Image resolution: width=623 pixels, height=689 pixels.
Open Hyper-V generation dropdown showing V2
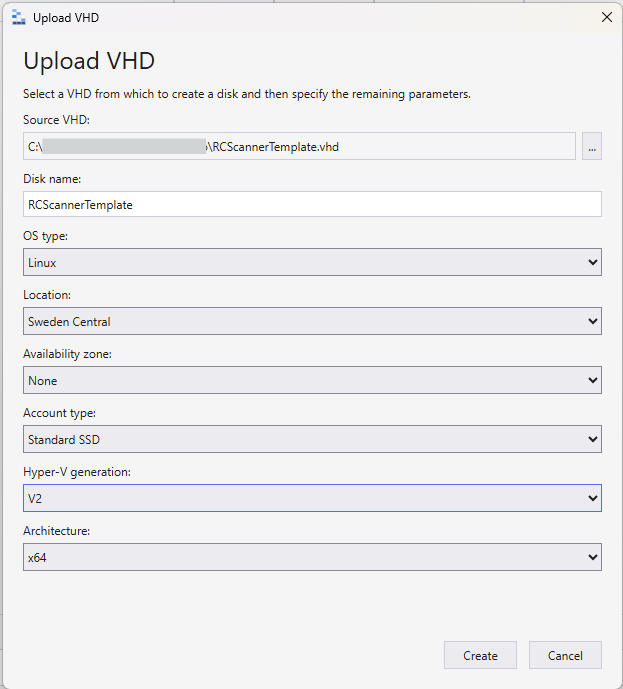click(x=312, y=498)
